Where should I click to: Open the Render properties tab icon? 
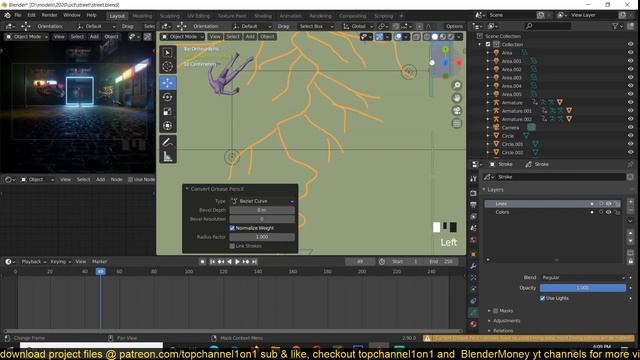click(x=473, y=193)
